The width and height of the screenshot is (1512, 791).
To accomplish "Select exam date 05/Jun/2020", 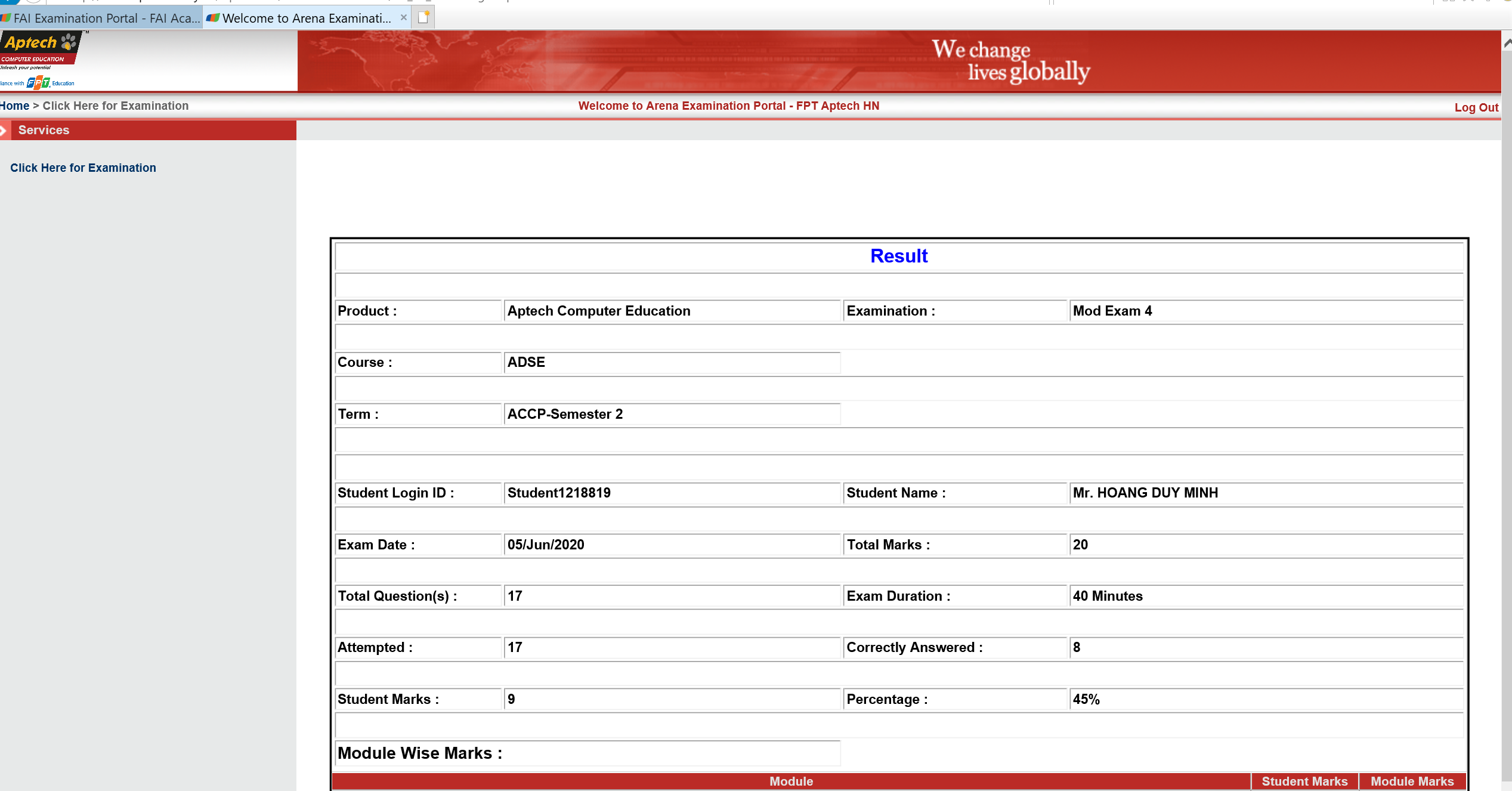I will coord(546,545).
